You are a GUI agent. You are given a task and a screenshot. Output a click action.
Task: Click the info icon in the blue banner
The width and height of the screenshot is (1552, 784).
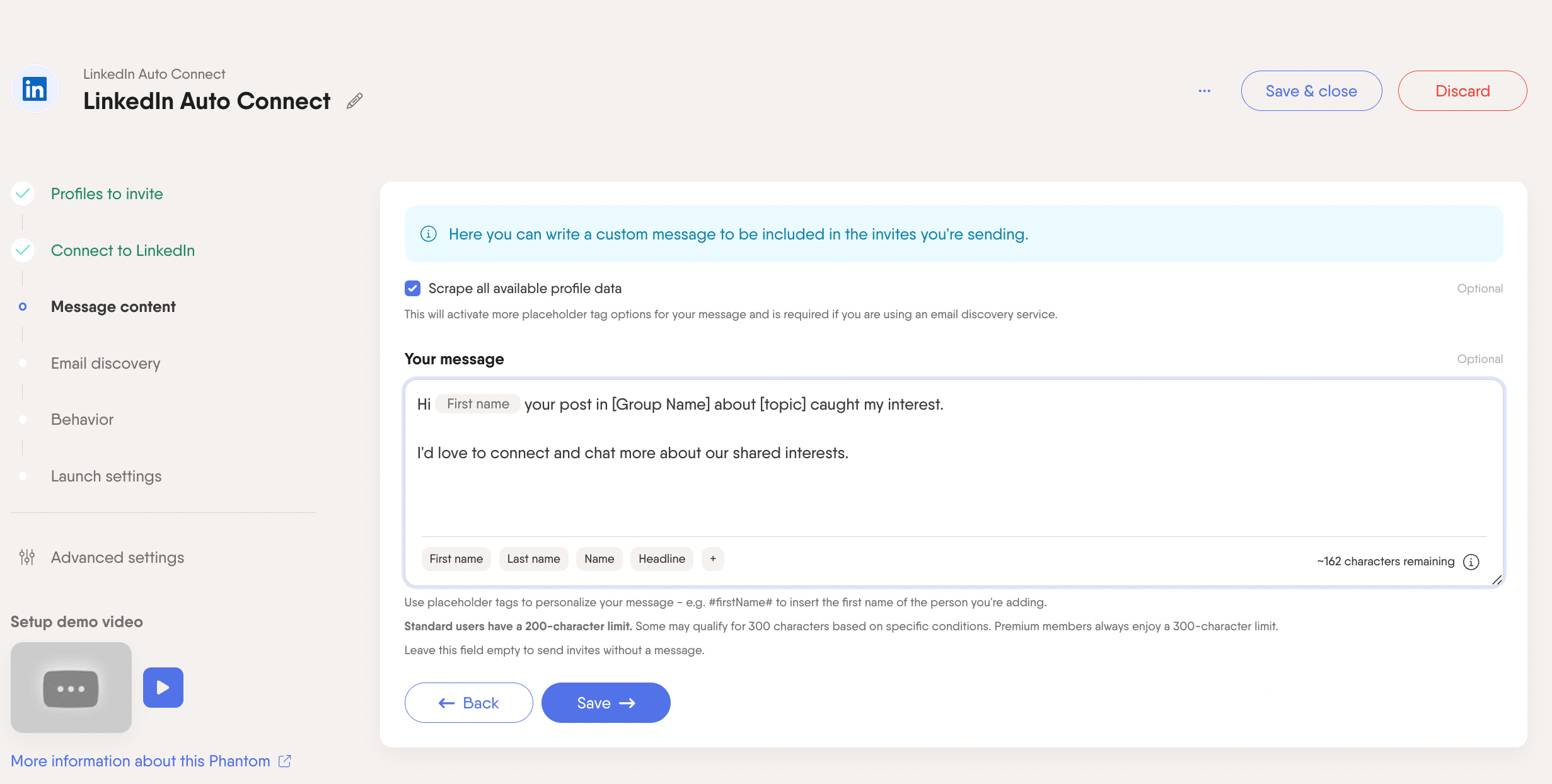pos(429,234)
